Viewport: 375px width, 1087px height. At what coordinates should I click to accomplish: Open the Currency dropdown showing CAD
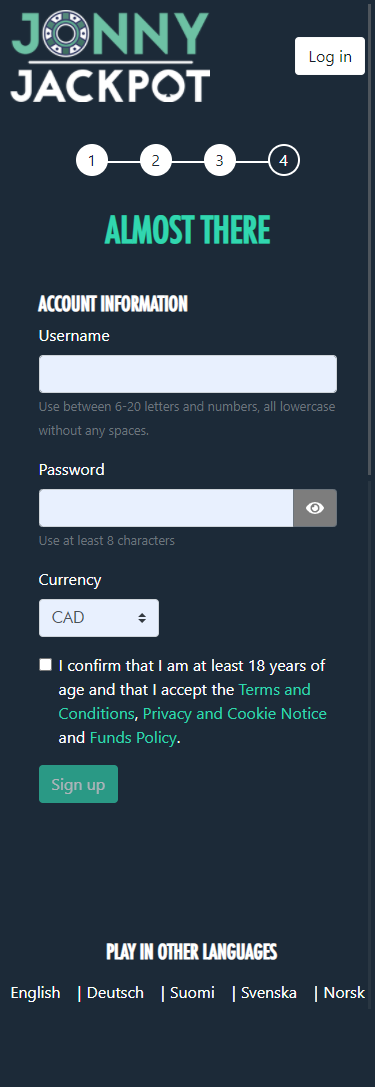98,618
